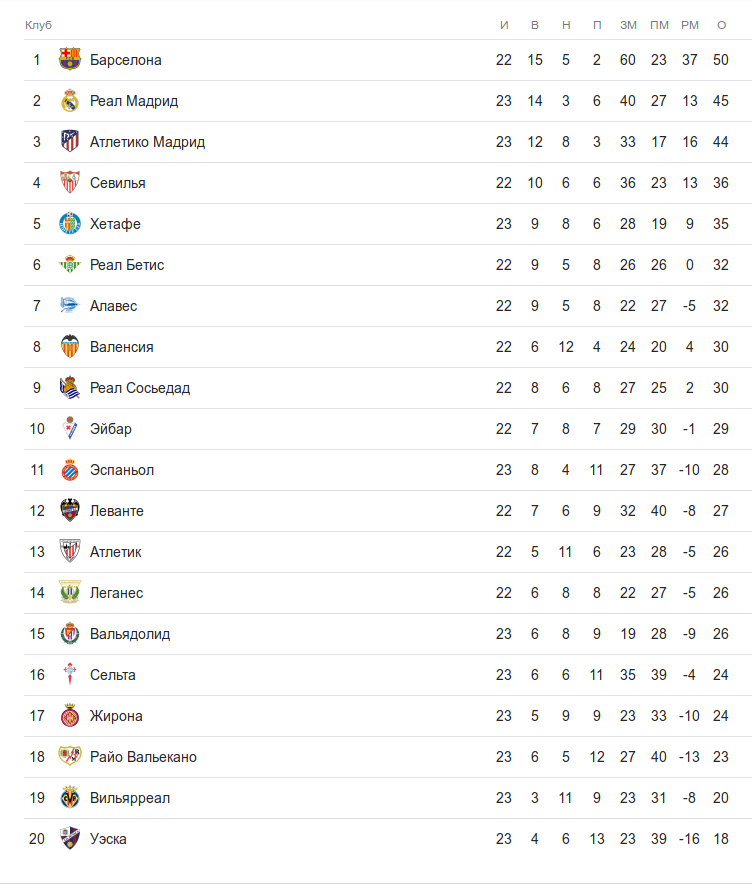Viewport: 752px width, 884px height.
Task: Click the Хетафе team badge
Action: pyautogui.click(x=69, y=224)
